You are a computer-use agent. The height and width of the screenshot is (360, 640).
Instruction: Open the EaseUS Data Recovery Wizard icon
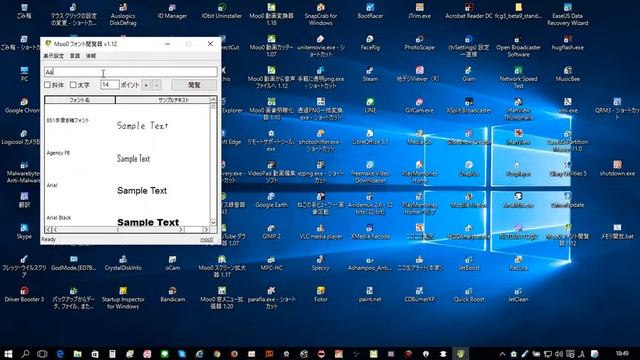567,14
